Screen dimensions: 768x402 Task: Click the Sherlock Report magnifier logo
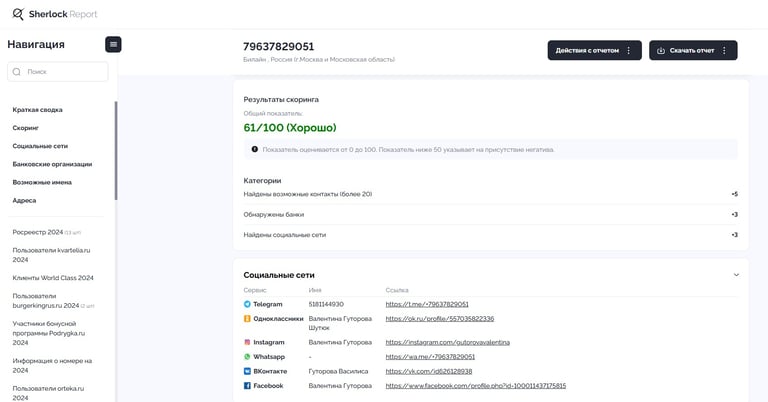(x=18, y=14)
